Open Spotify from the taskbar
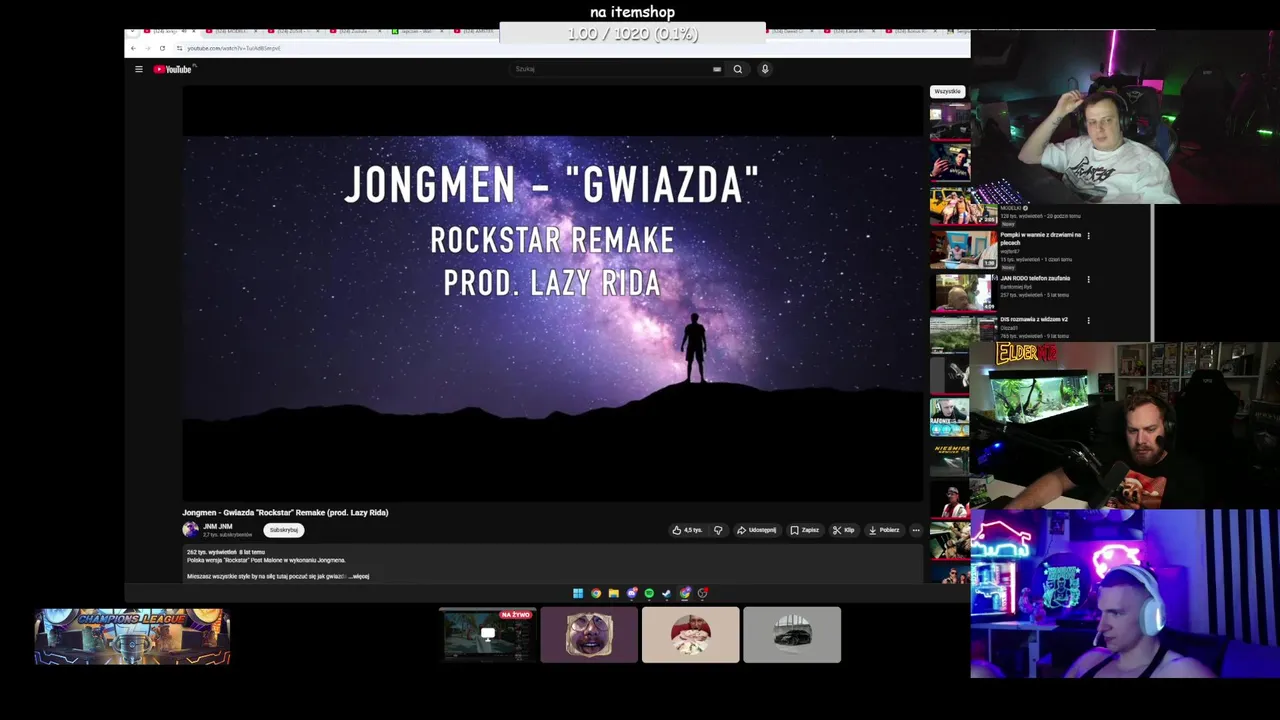This screenshot has height=720, width=1280. [x=649, y=593]
